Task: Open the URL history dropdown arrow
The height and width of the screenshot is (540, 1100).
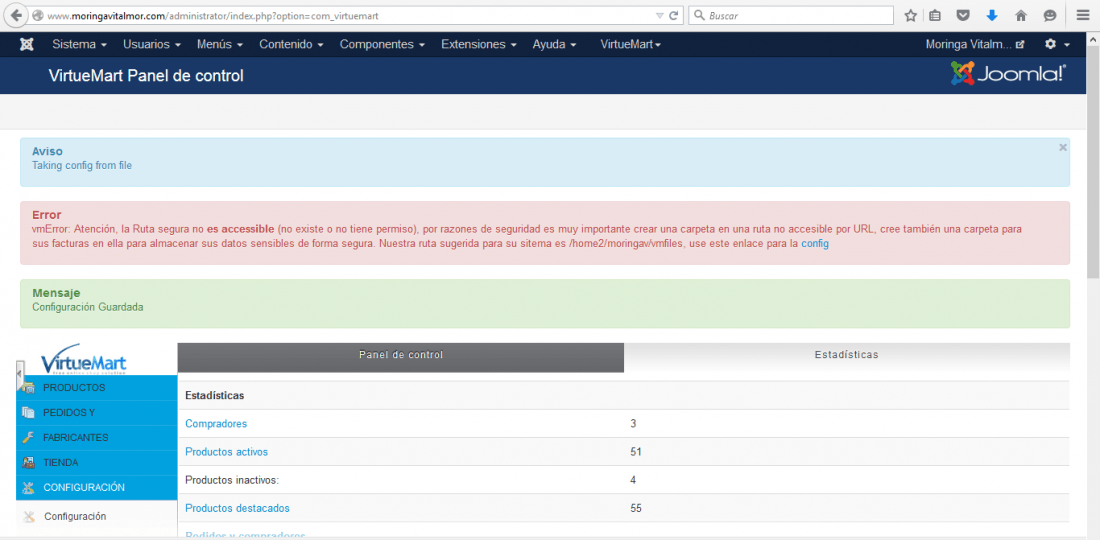Action: point(659,15)
